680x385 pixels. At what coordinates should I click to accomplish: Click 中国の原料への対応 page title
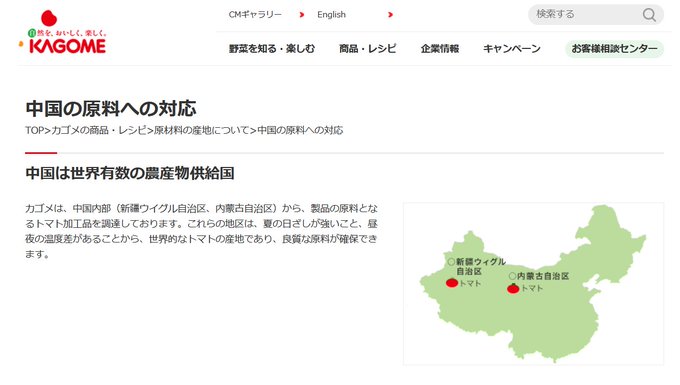[111, 108]
